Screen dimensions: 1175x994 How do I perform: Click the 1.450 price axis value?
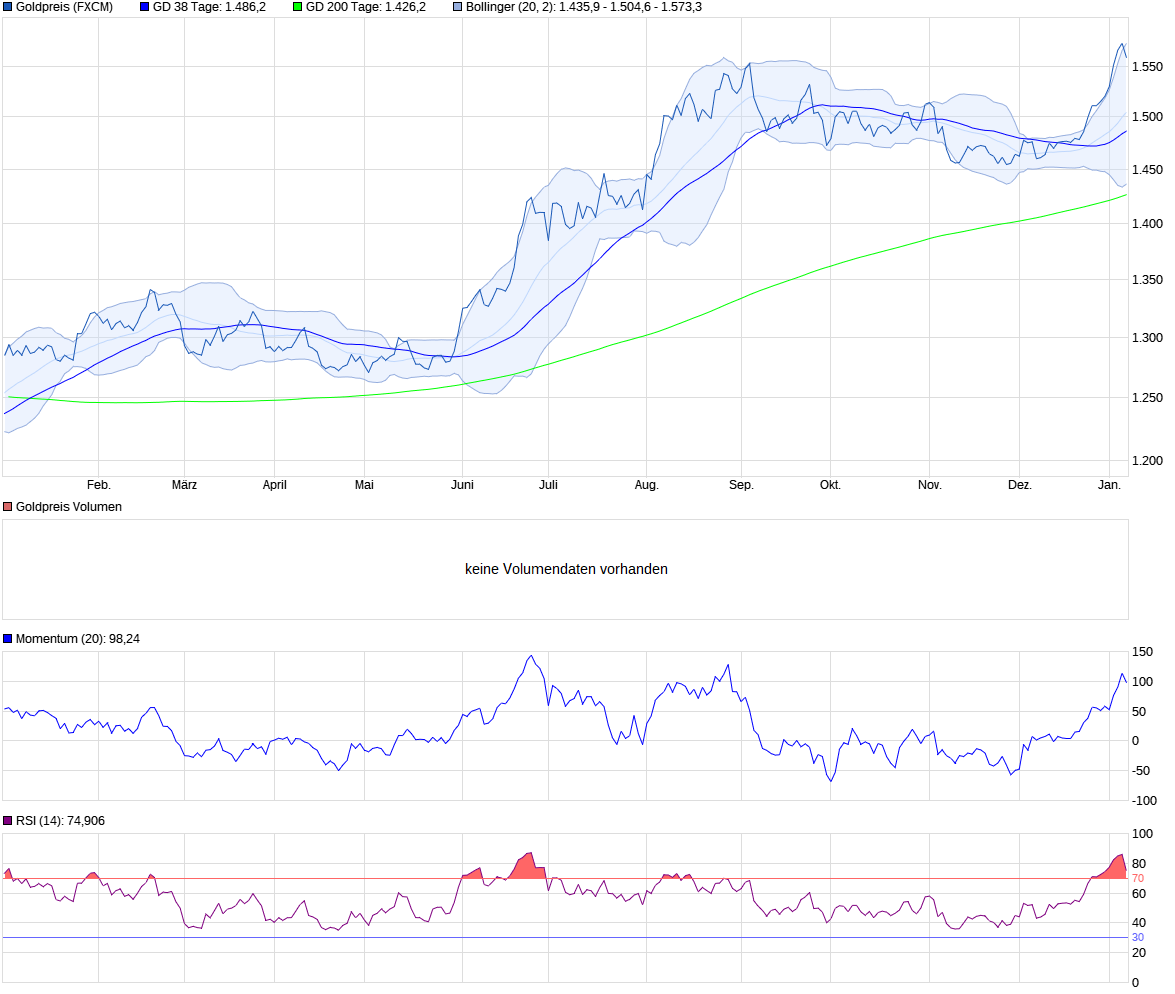point(1147,170)
